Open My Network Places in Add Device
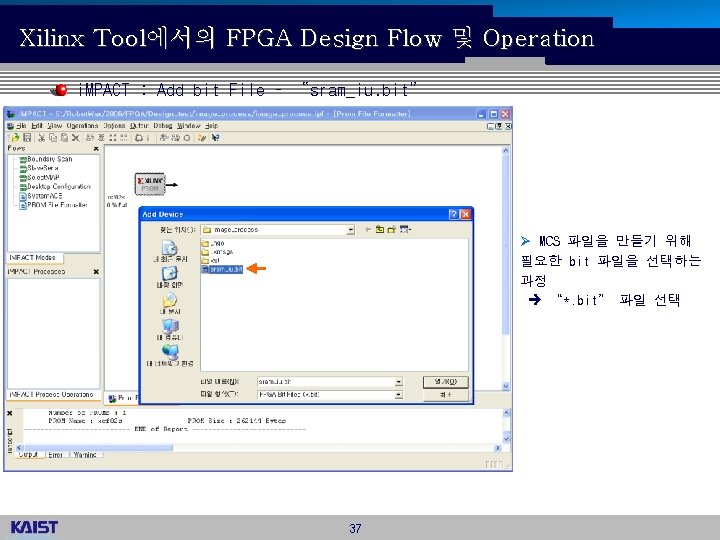The width and height of the screenshot is (720, 540). point(170,356)
